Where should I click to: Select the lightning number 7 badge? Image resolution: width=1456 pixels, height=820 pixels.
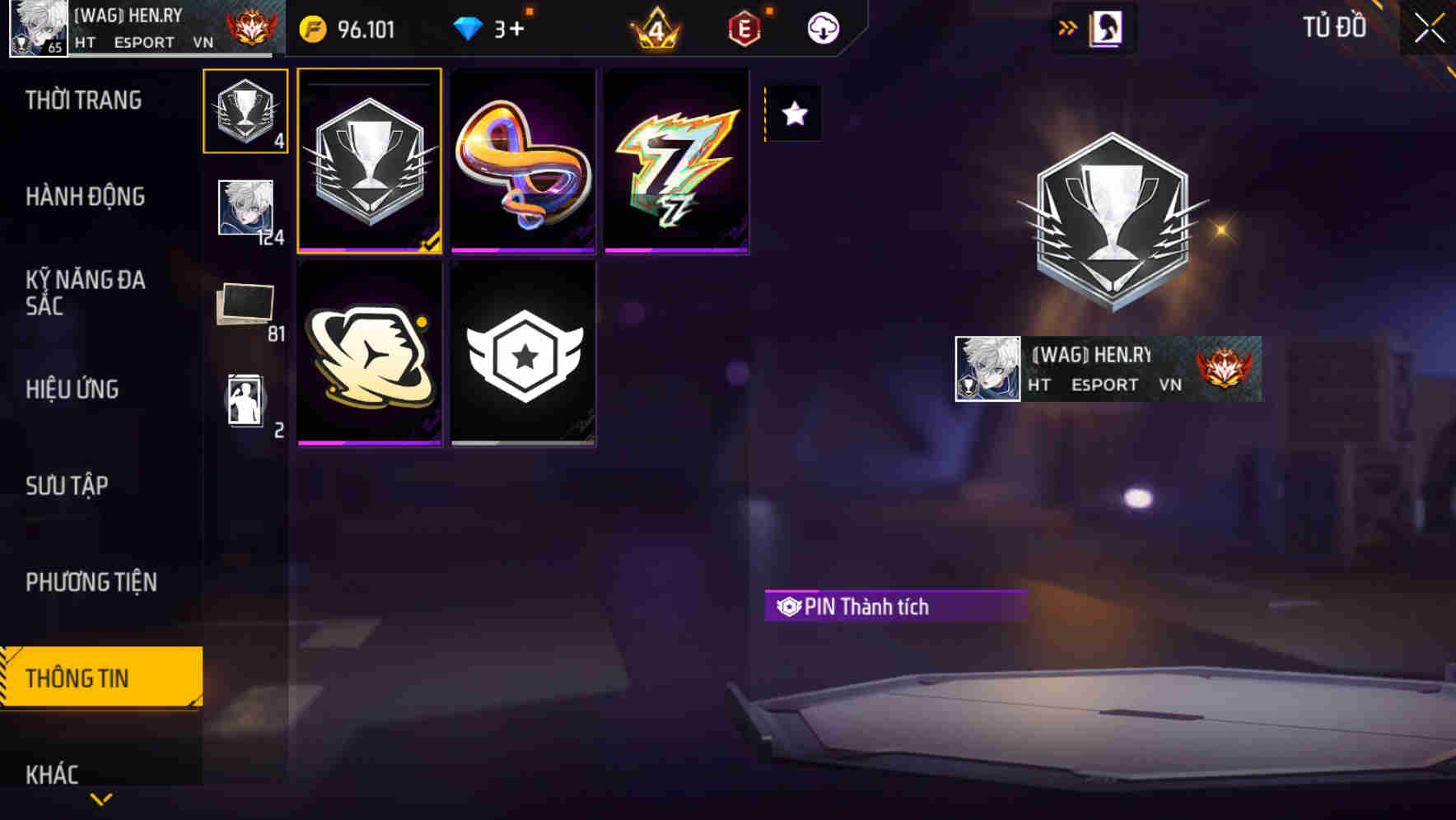coord(676,161)
